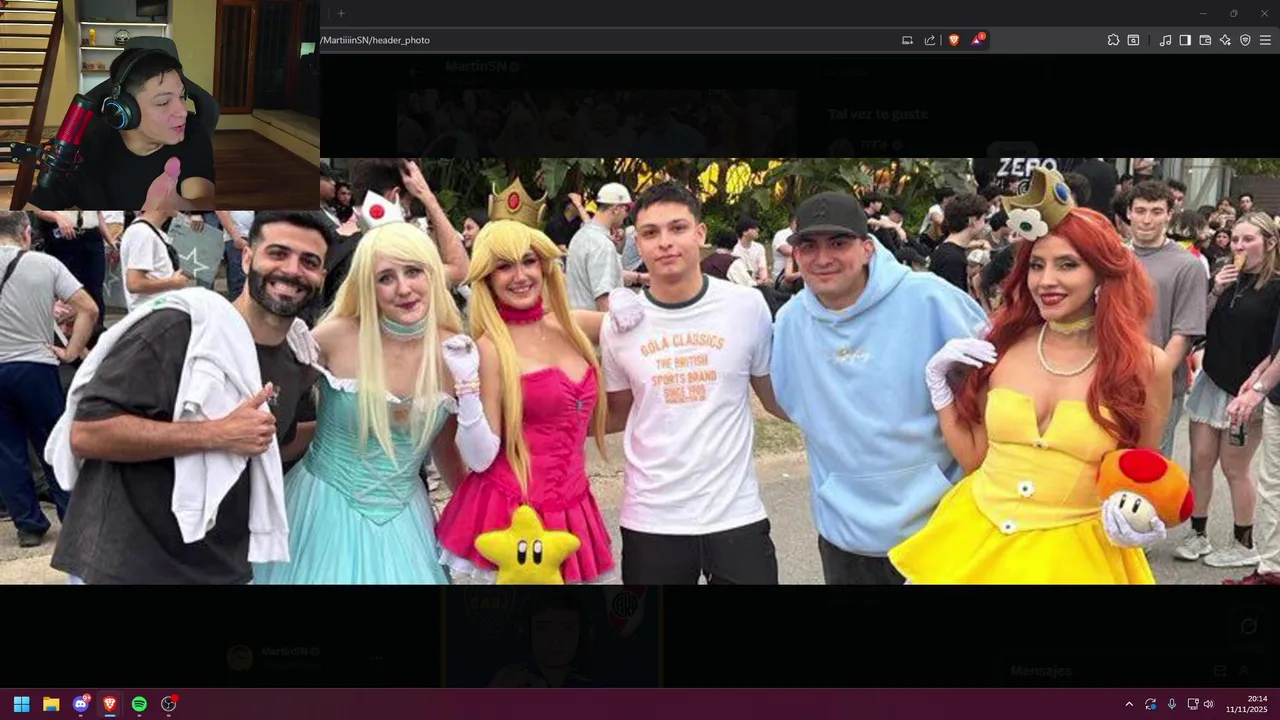
Task: Open the Brave Playlist music note icon
Action: (1165, 40)
